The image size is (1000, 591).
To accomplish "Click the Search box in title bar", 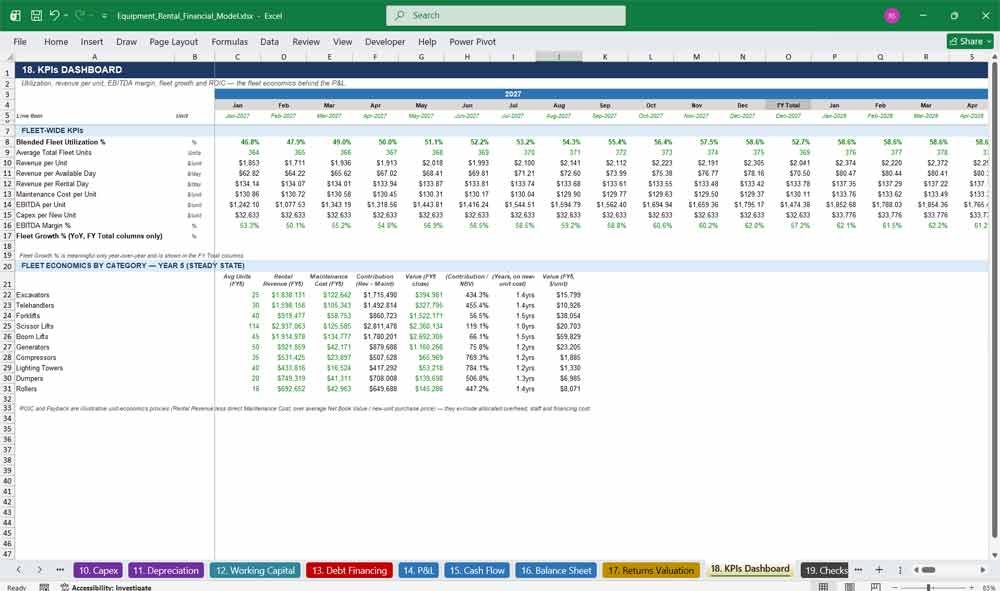I will (506, 15).
